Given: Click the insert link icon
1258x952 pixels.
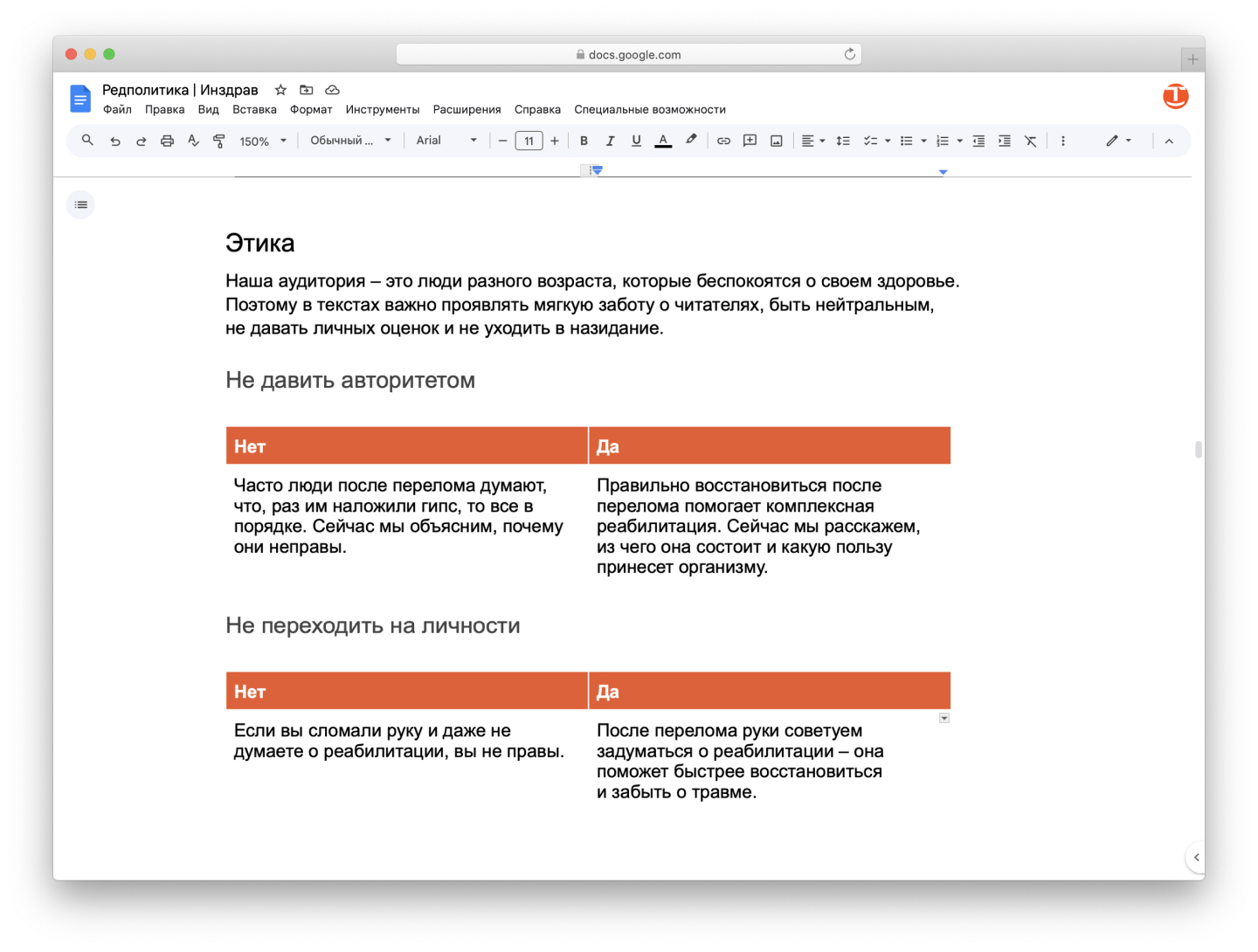Looking at the screenshot, I should click(x=723, y=141).
